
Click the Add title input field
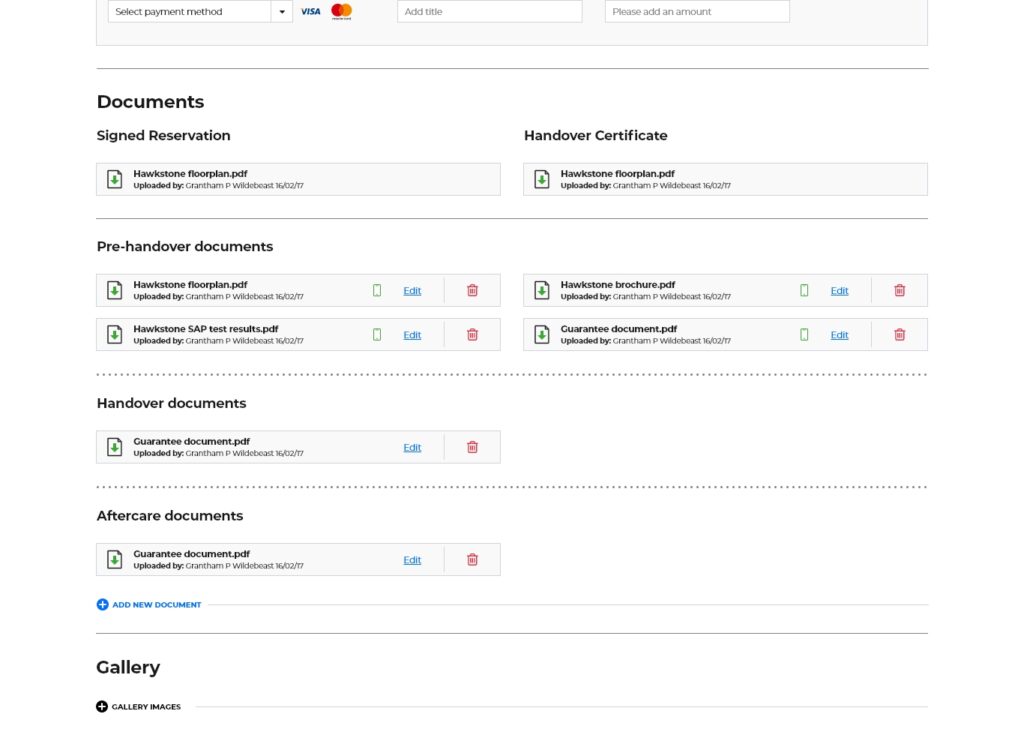tap(489, 12)
